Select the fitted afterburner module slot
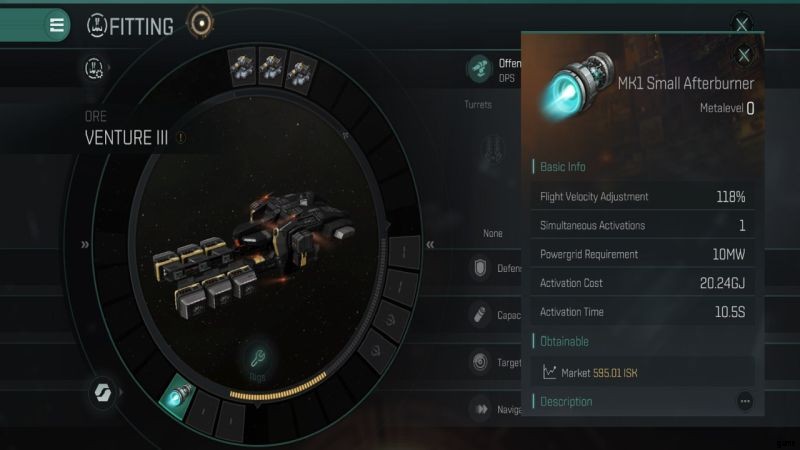The width and height of the screenshot is (800, 450). (x=177, y=396)
